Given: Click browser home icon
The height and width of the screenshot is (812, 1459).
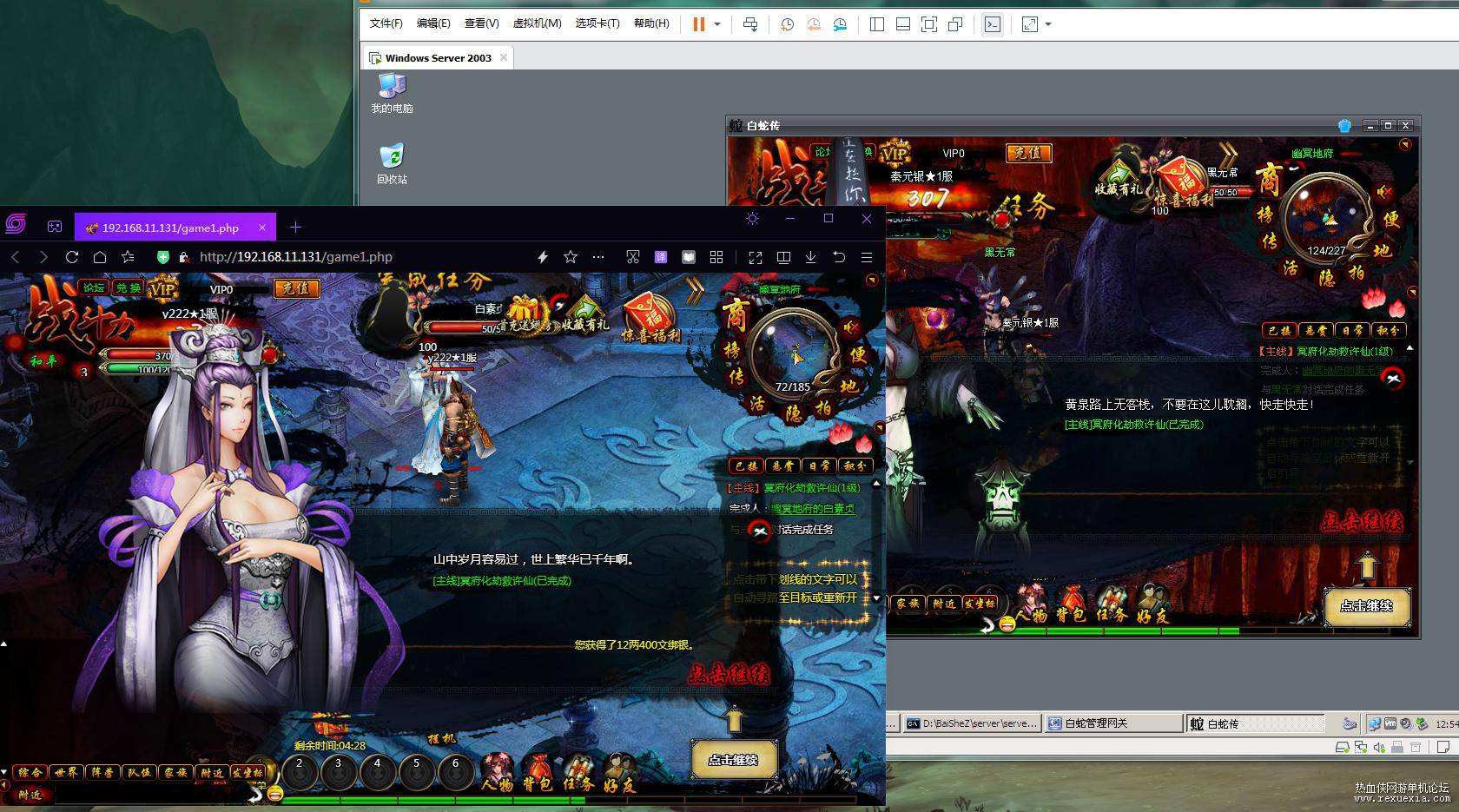Looking at the screenshot, I should pos(100,257).
